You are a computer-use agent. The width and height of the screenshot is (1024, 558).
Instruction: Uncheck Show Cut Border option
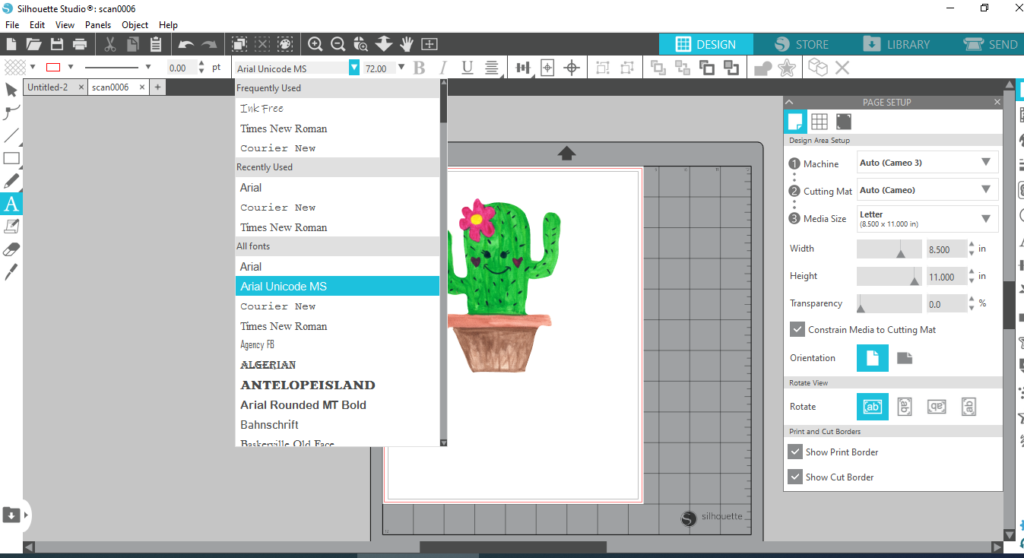tap(797, 477)
